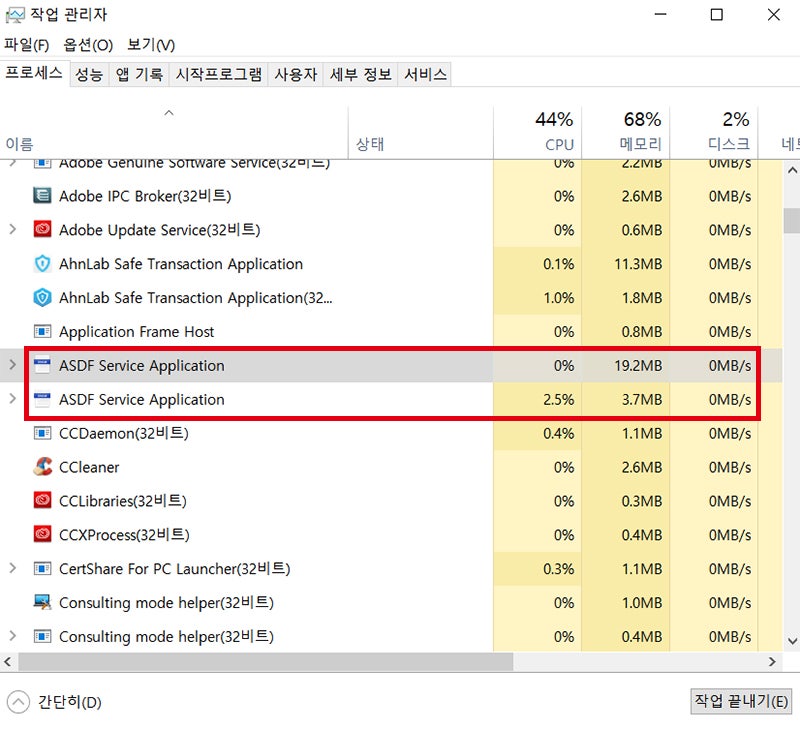
Task: Expand the 0.4MB Consulting mode helper process
Action: point(13,636)
